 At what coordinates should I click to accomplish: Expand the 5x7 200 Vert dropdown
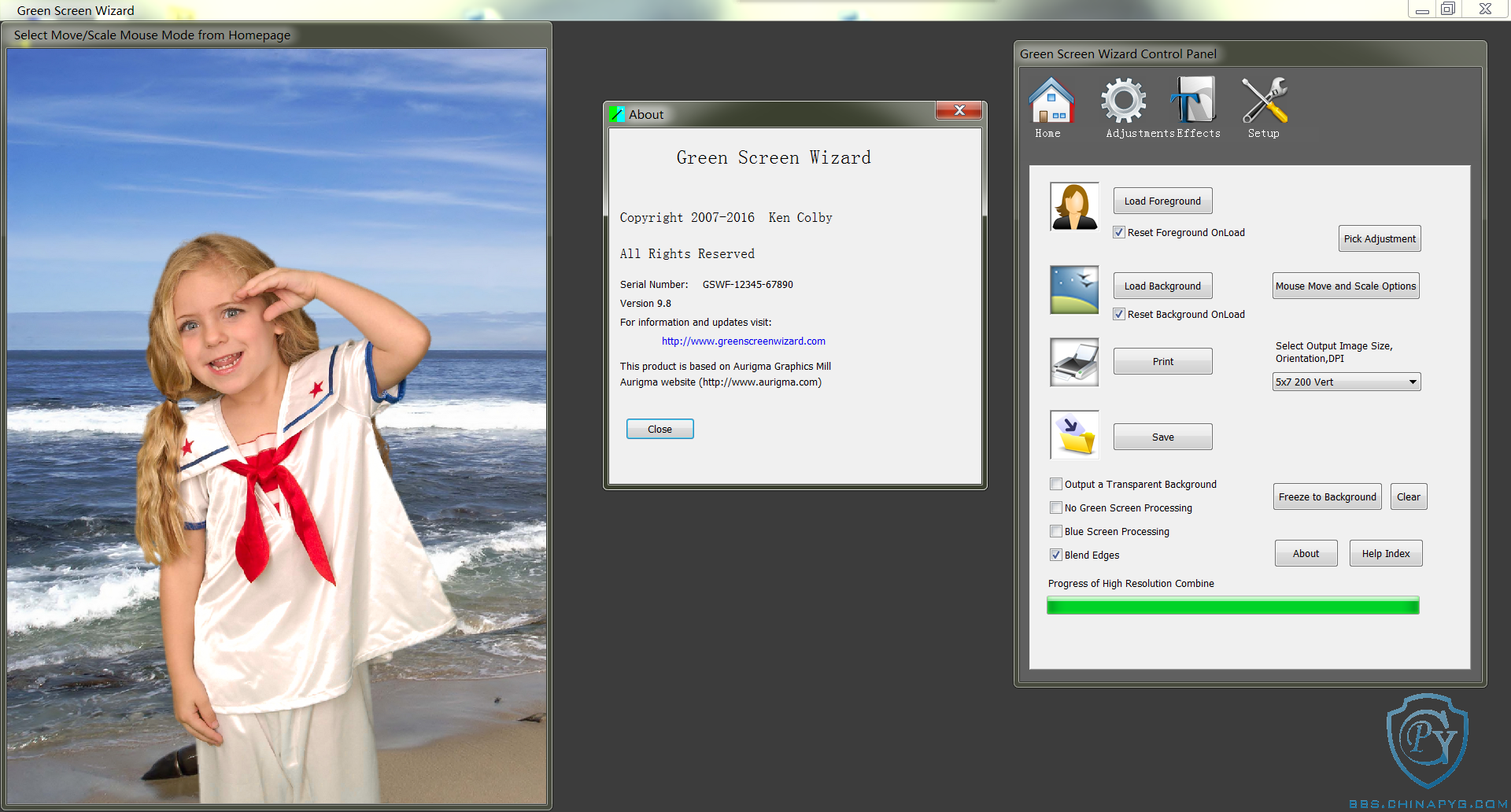tap(1347, 382)
